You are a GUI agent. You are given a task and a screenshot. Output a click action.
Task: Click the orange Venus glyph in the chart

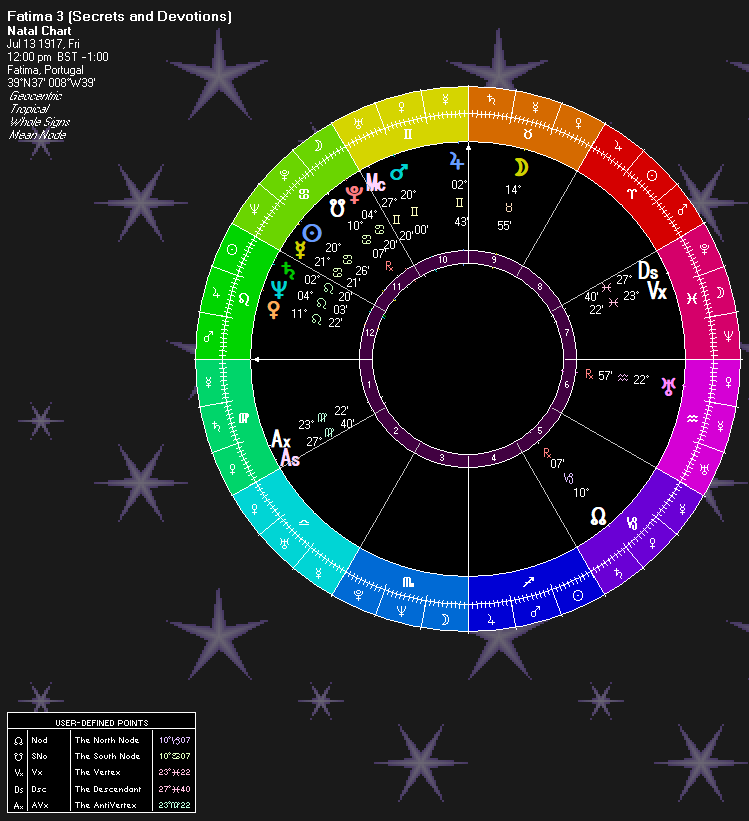tap(273, 309)
